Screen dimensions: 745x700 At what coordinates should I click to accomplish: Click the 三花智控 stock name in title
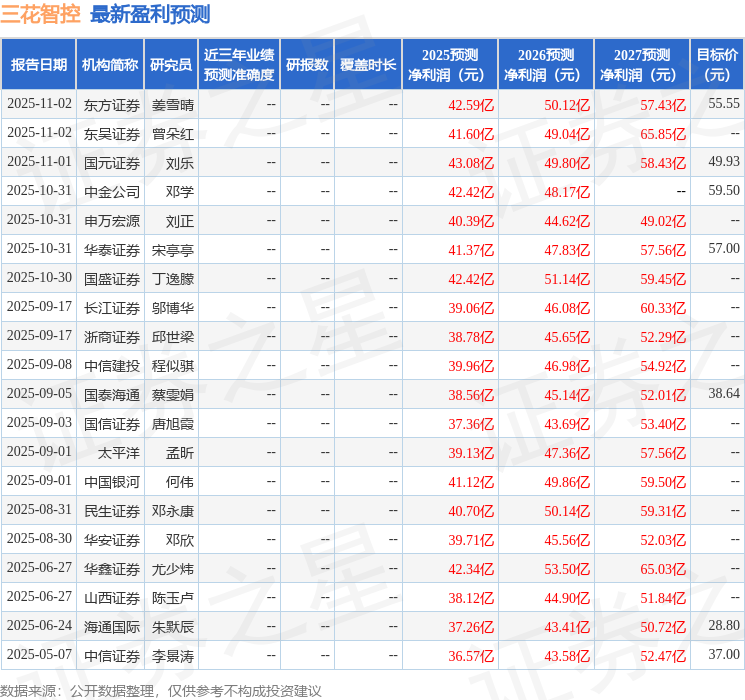click(x=41, y=14)
